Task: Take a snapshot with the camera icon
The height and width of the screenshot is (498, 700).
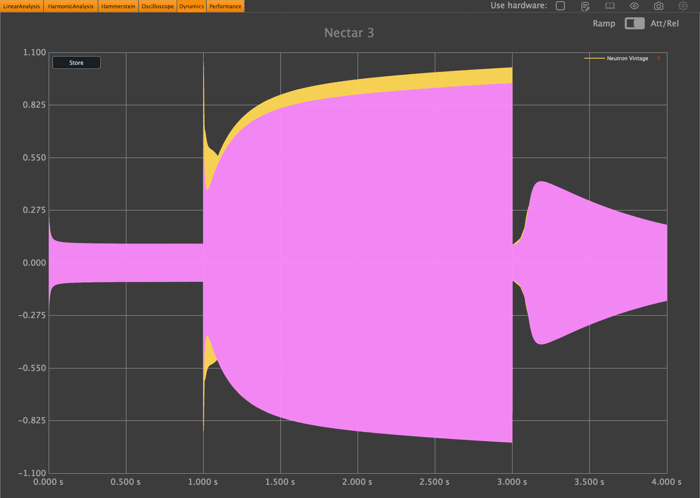Action: pos(658,6)
